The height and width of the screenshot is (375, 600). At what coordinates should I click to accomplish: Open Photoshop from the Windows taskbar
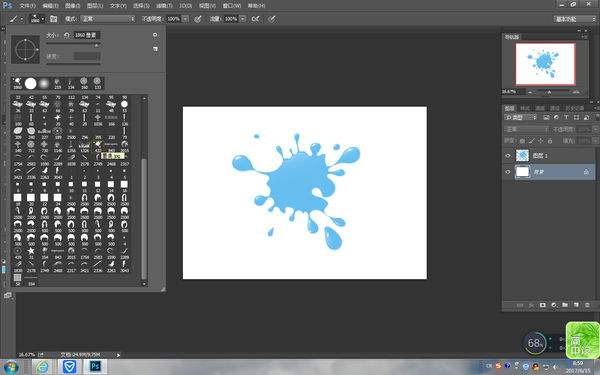point(95,367)
